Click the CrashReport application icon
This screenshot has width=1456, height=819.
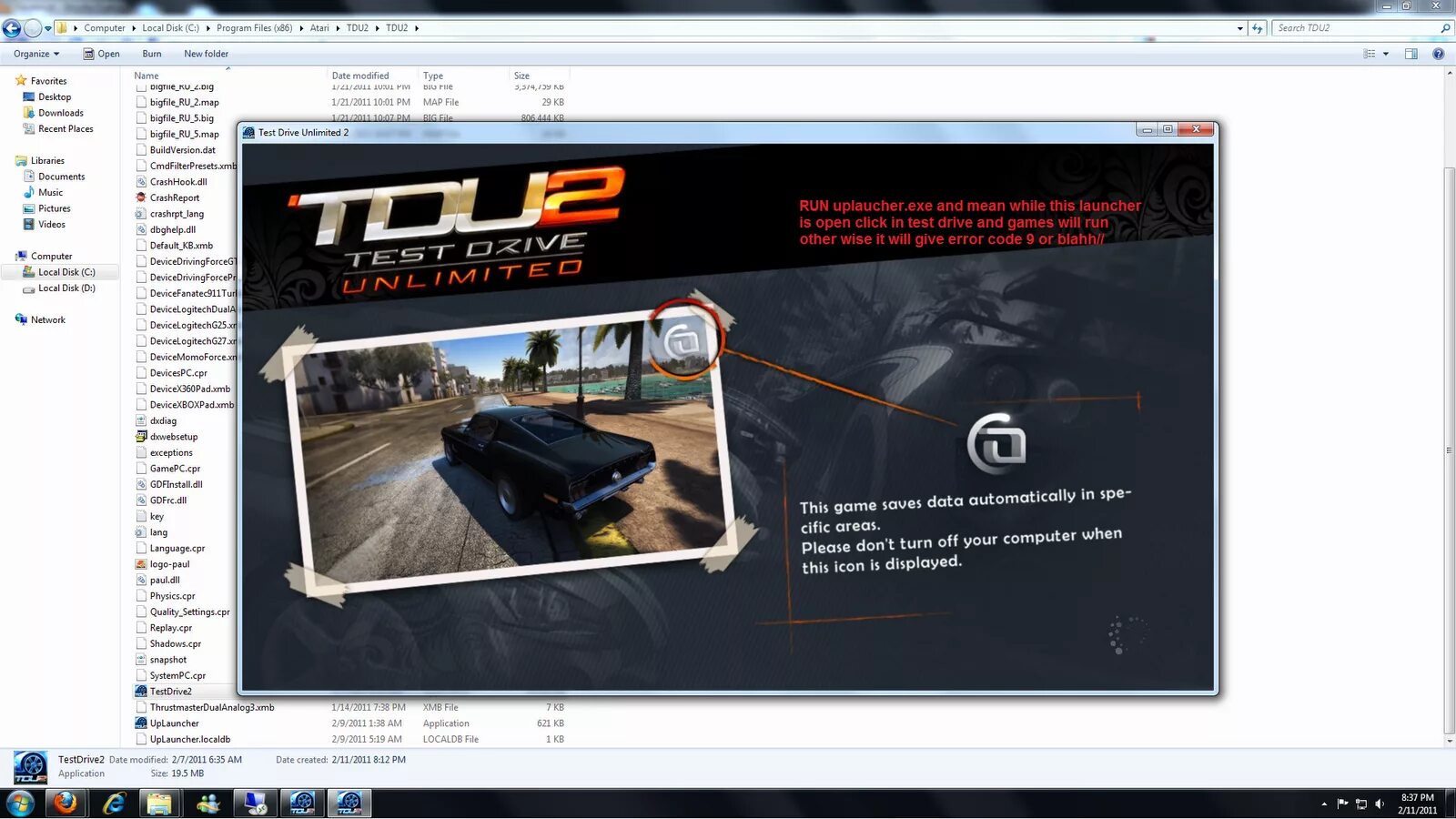141,197
